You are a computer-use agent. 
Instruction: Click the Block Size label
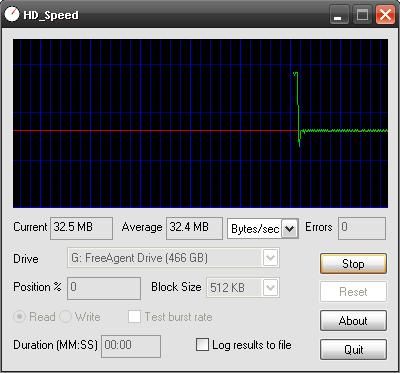(176, 287)
